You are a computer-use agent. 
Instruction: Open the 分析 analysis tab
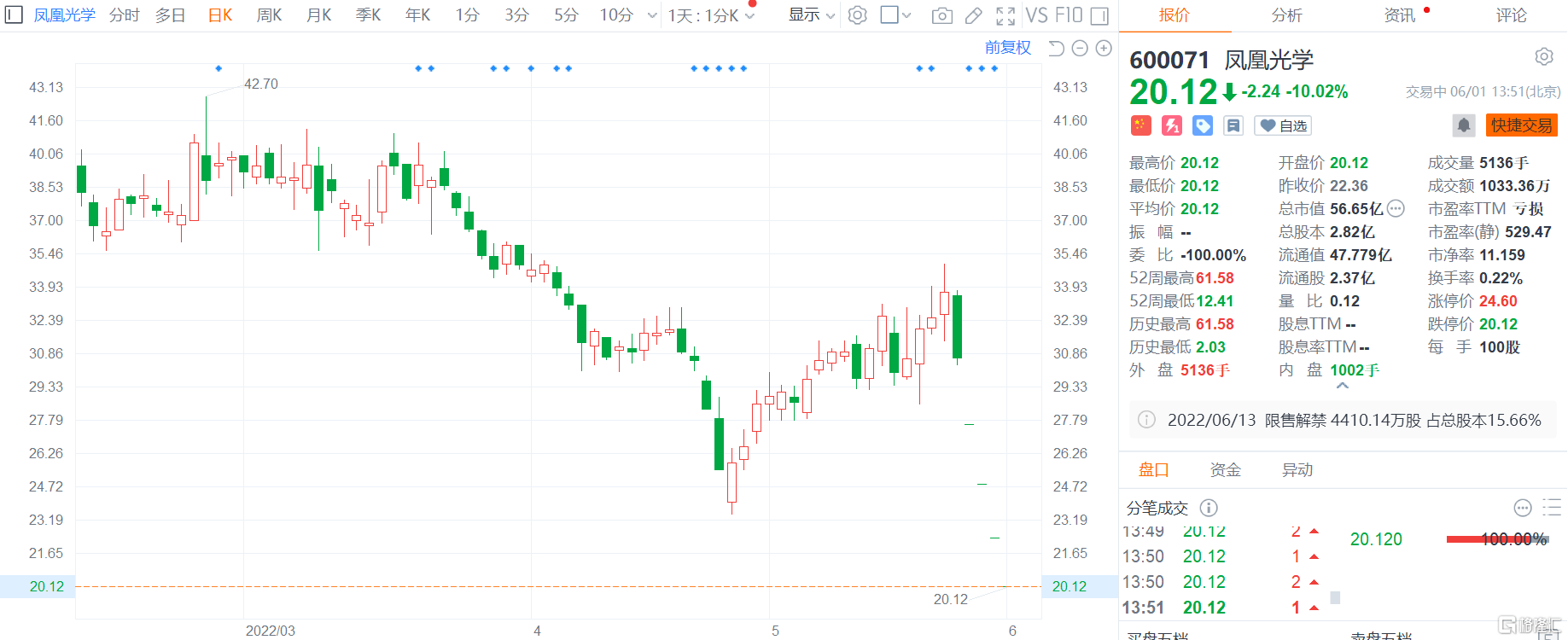point(1286,15)
